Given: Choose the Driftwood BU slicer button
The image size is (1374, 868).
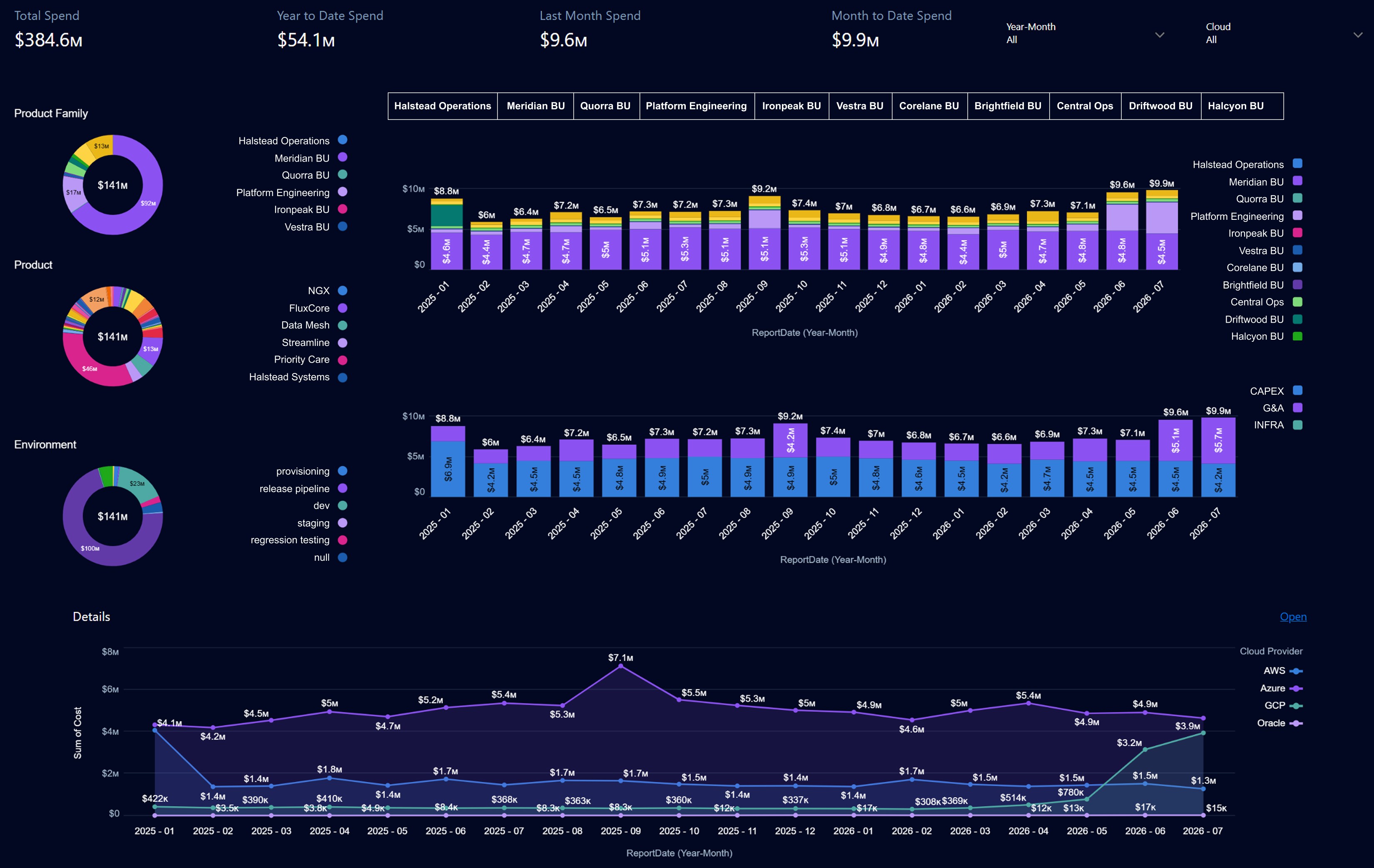Looking at the screenshot, I should tap(1160, 106).
